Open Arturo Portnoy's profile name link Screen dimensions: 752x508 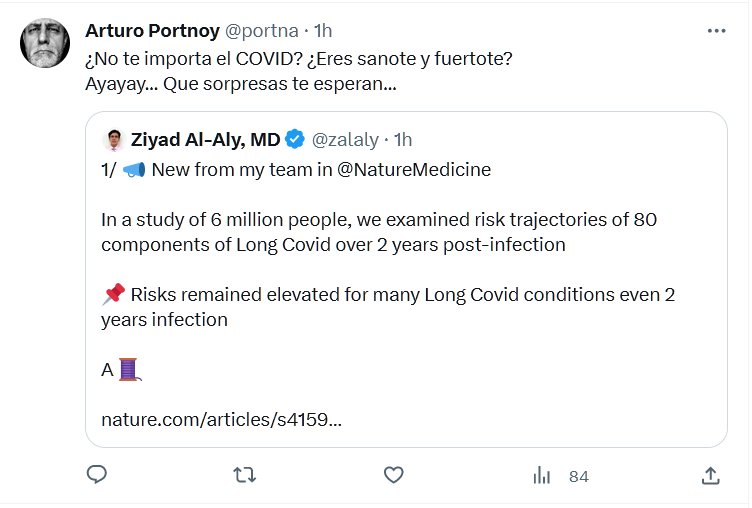point(153,31)
